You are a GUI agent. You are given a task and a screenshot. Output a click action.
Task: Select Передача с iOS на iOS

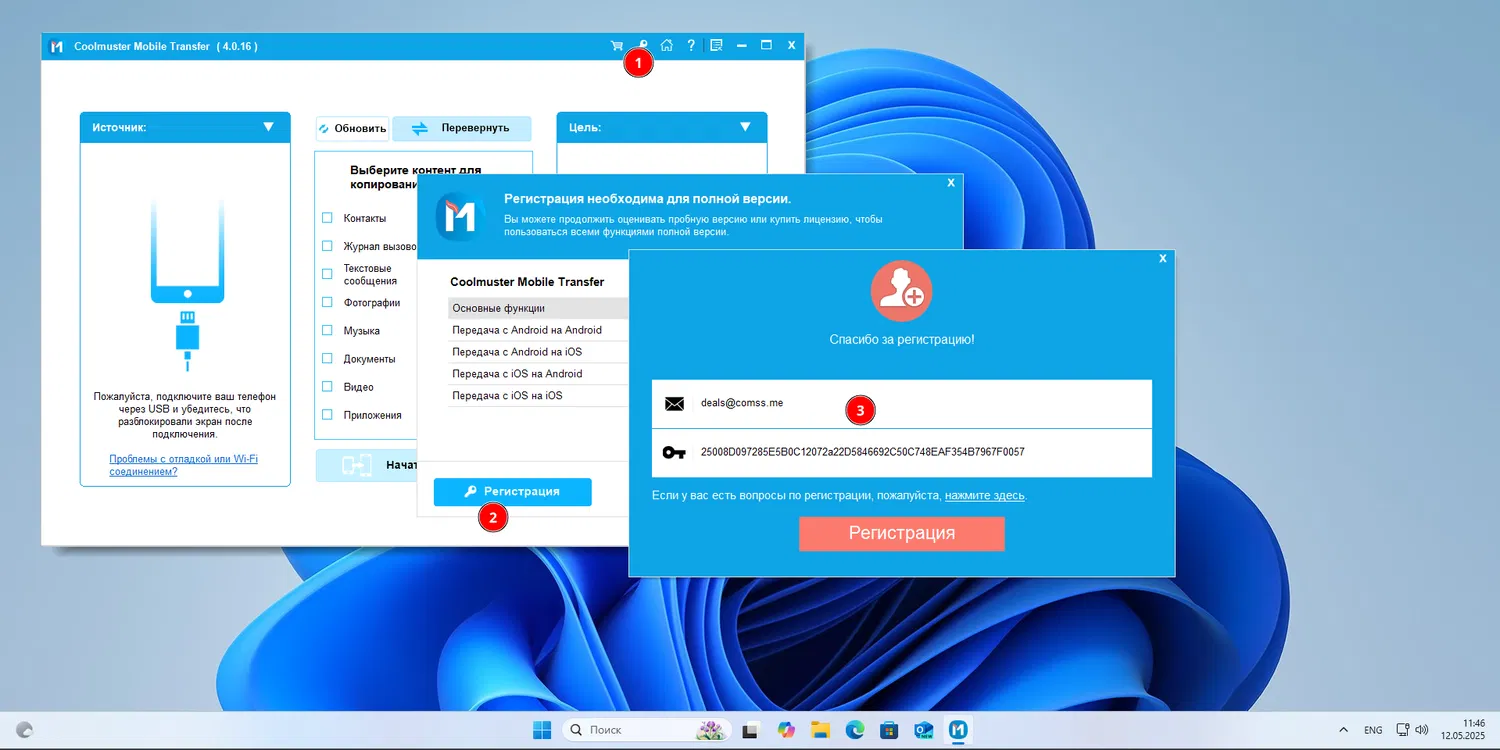tap(538, 396)
